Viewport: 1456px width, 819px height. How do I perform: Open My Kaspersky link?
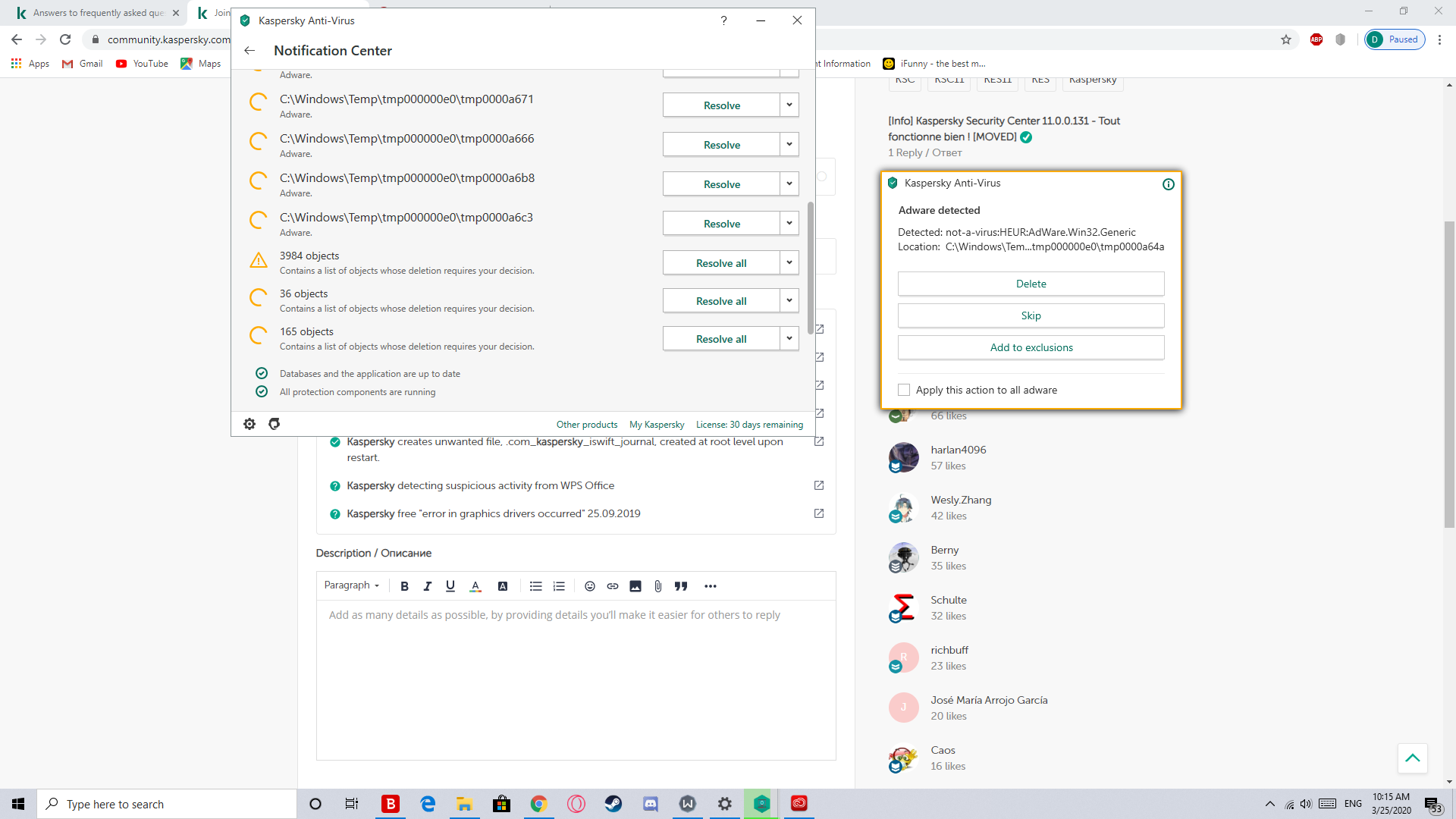coord(657,425)
